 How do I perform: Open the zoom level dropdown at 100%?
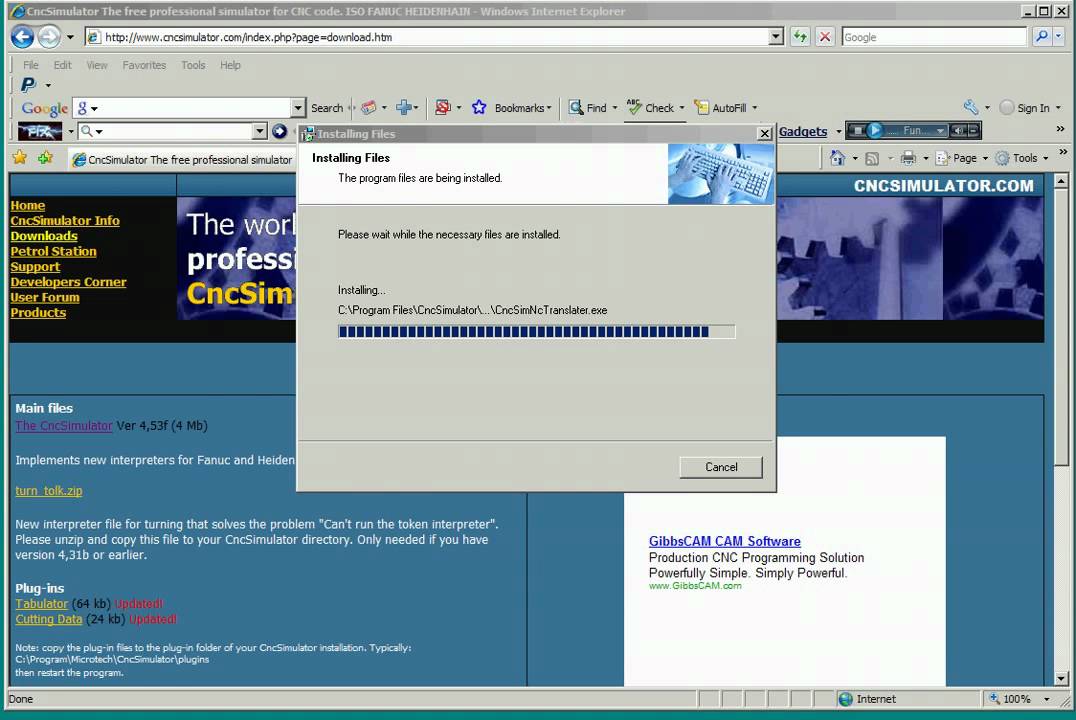(1047, 699)
